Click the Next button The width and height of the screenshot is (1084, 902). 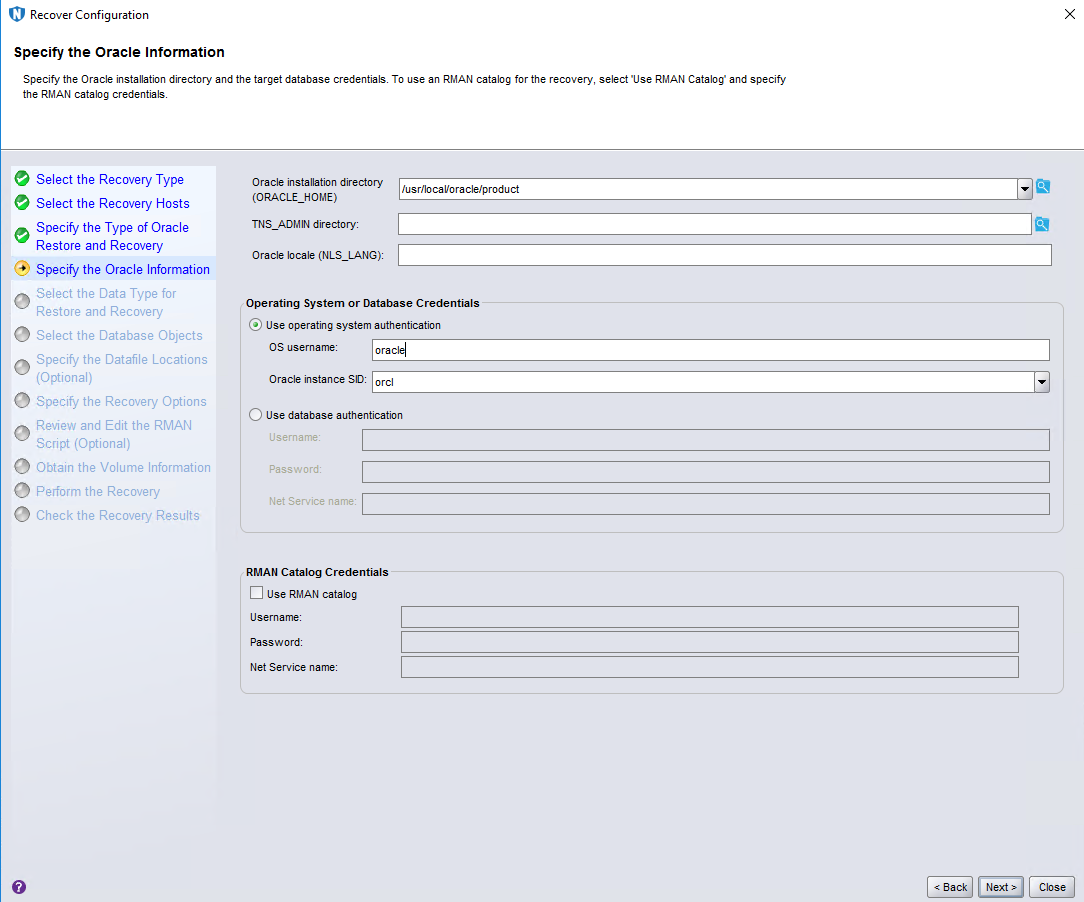tap(1000, 887)
